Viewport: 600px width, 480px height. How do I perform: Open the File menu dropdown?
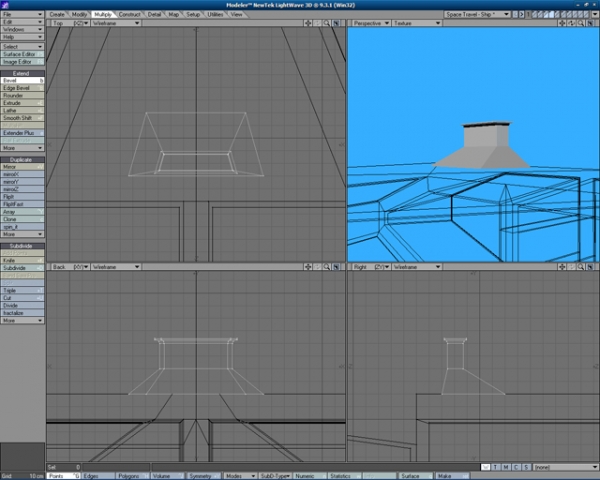[x=22, y=14]
